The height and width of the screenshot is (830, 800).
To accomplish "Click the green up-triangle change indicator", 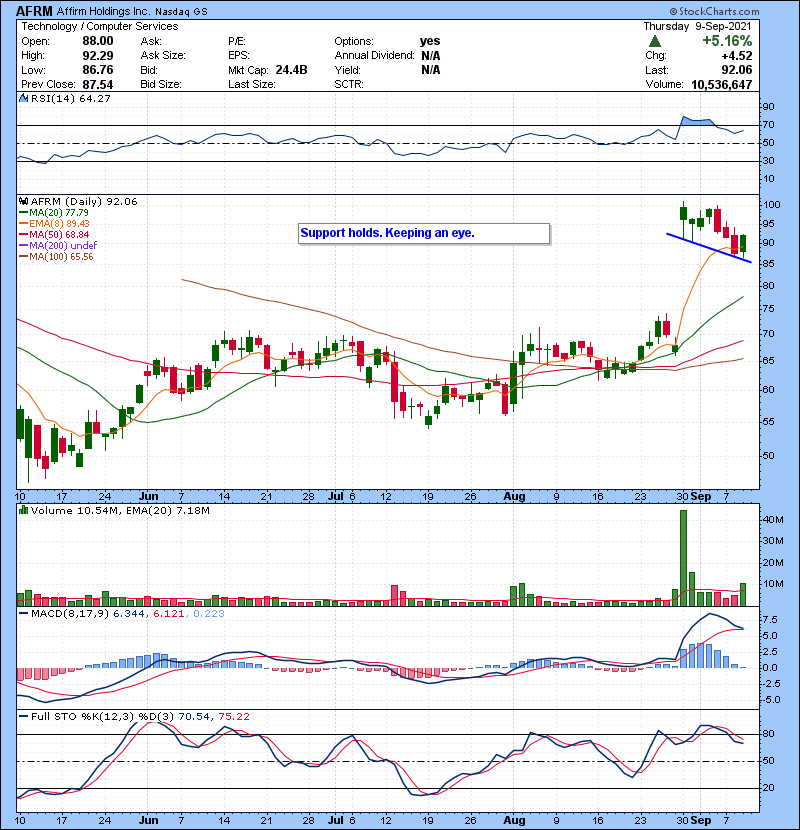I will click(655, 41).
